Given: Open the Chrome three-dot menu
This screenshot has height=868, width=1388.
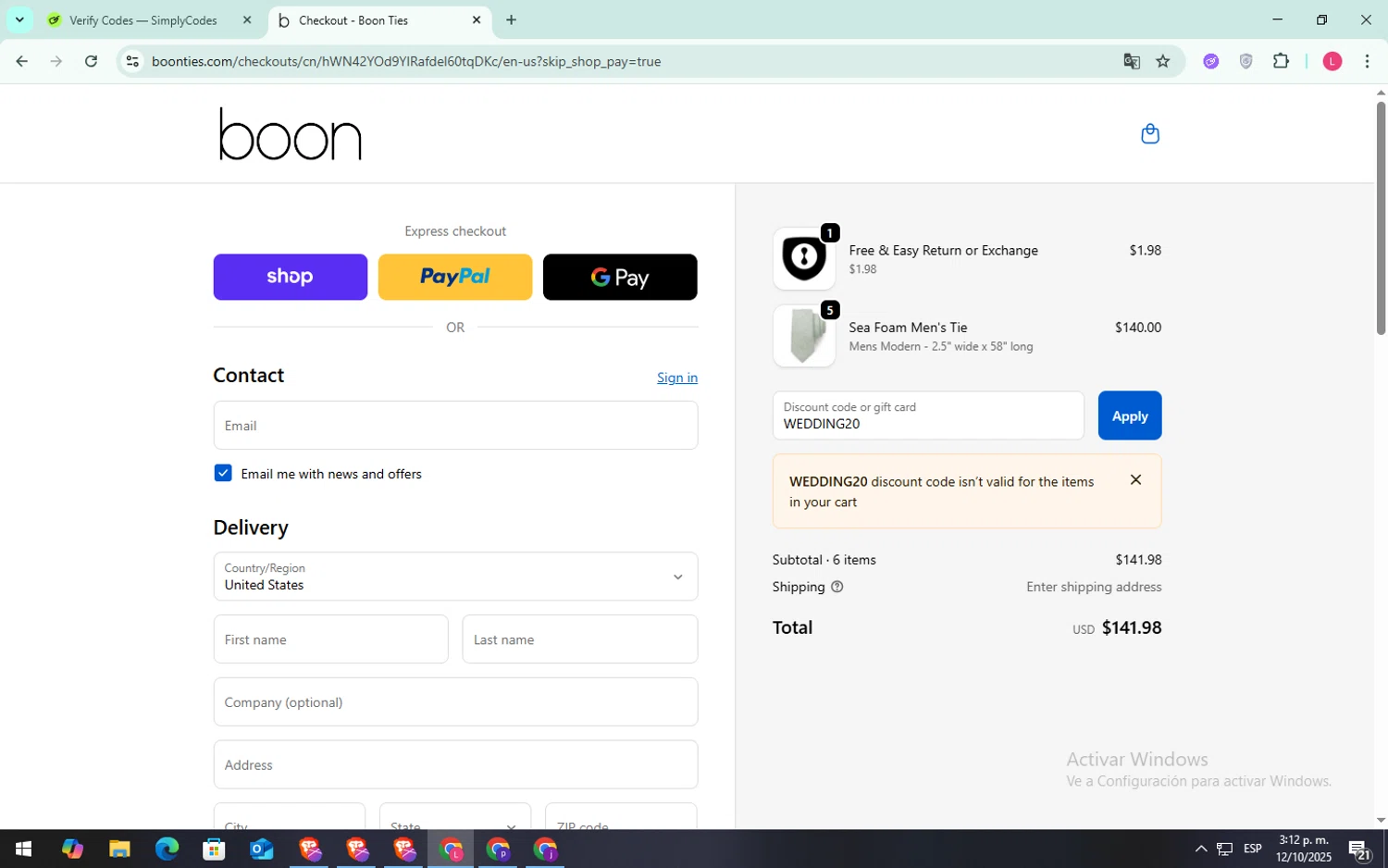Looking at the screenshot, I should 1367,61.
